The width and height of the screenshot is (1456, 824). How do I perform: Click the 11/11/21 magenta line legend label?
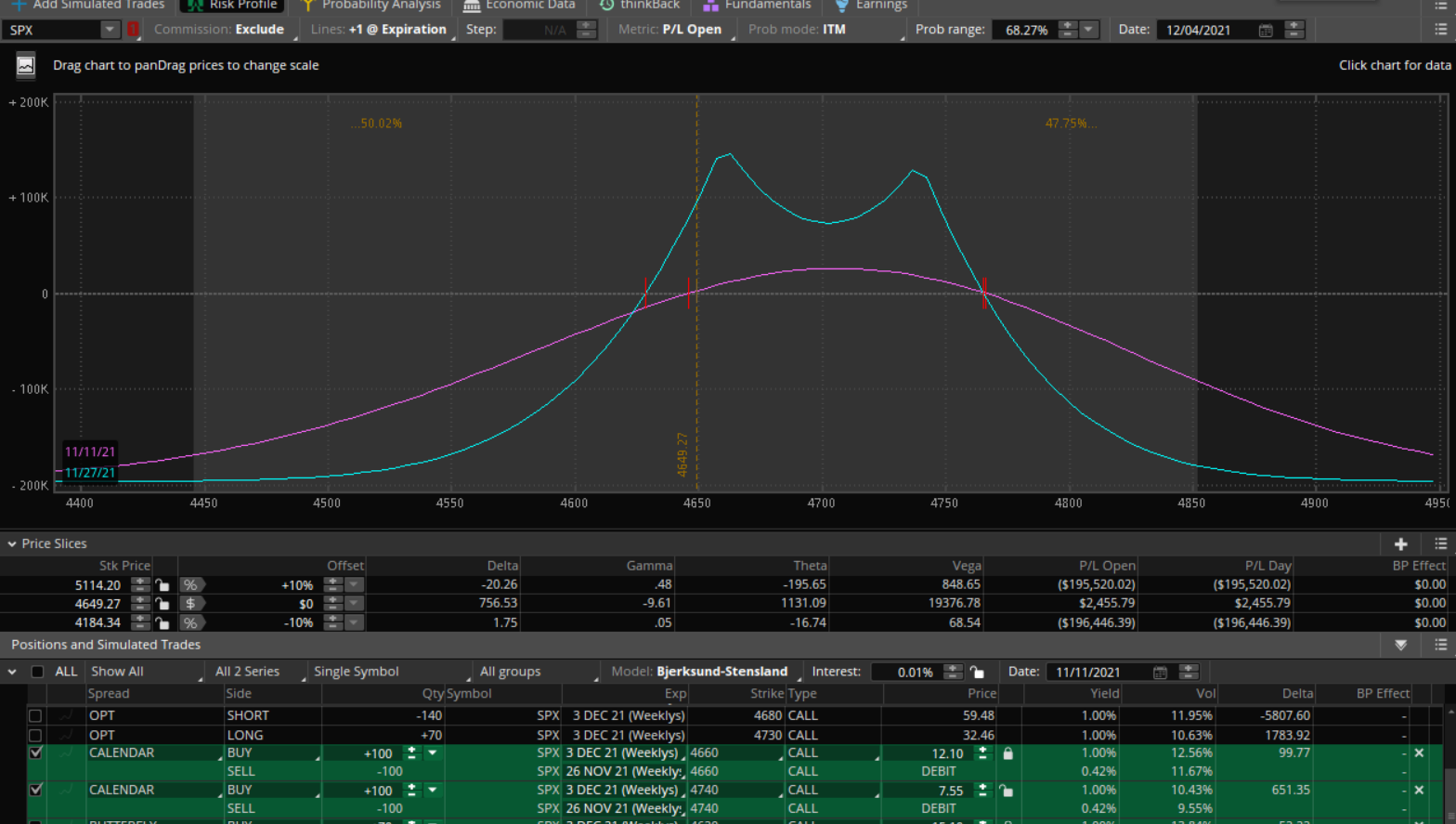coord(90,452)
